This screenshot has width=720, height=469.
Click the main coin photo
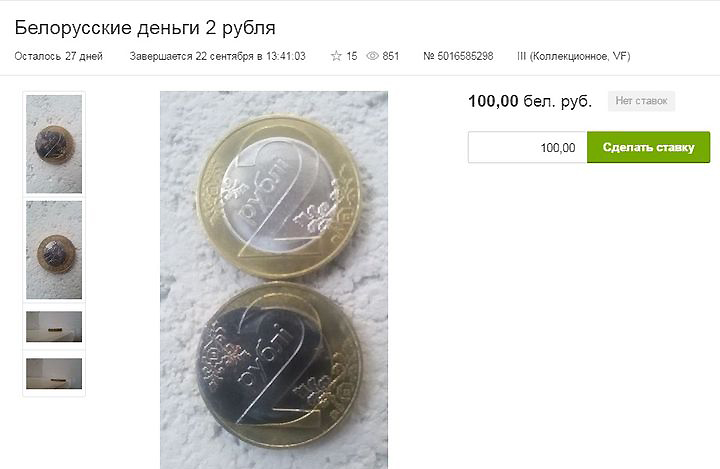(274, 280)
